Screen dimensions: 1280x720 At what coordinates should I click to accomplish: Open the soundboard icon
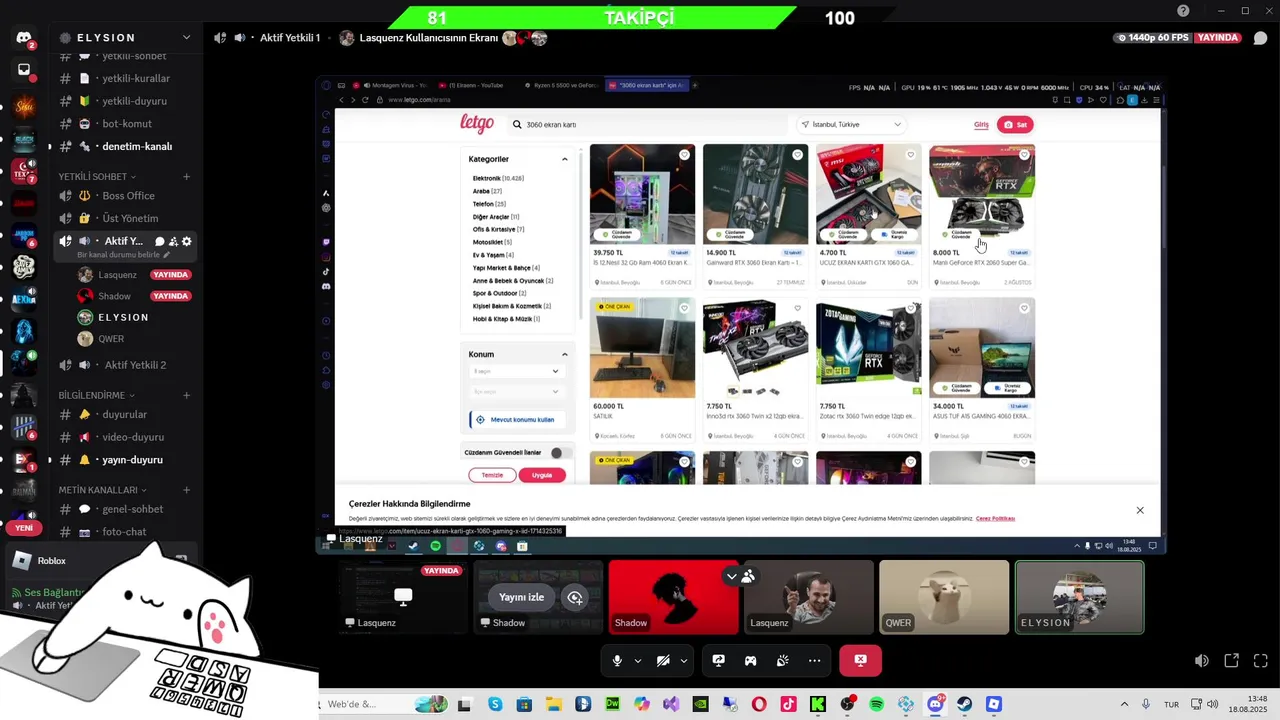[782, 661]
